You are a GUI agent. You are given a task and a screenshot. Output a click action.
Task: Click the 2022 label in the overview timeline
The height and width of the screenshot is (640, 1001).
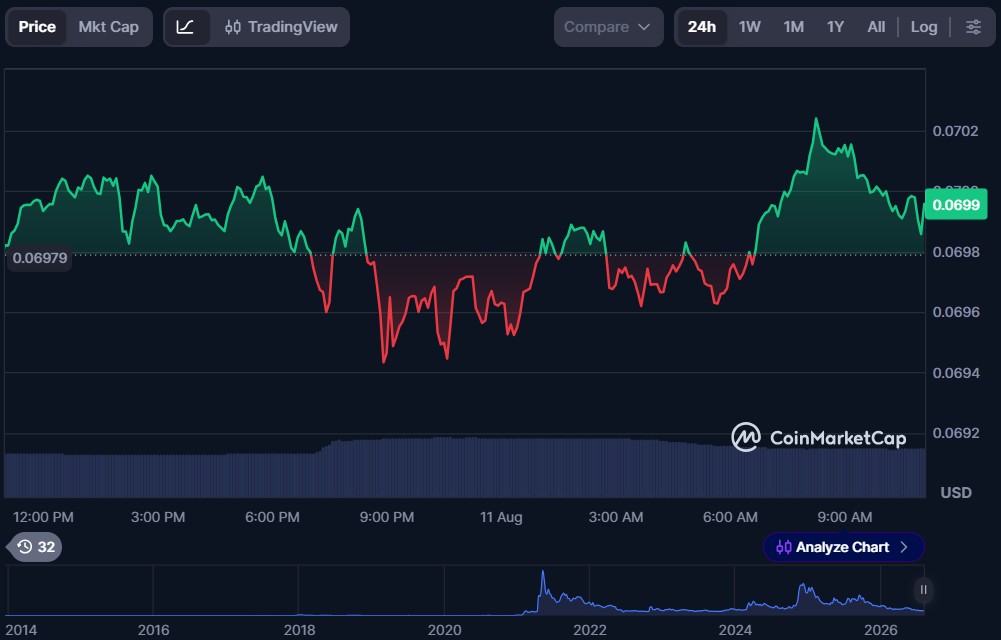[x=589, y=630]
